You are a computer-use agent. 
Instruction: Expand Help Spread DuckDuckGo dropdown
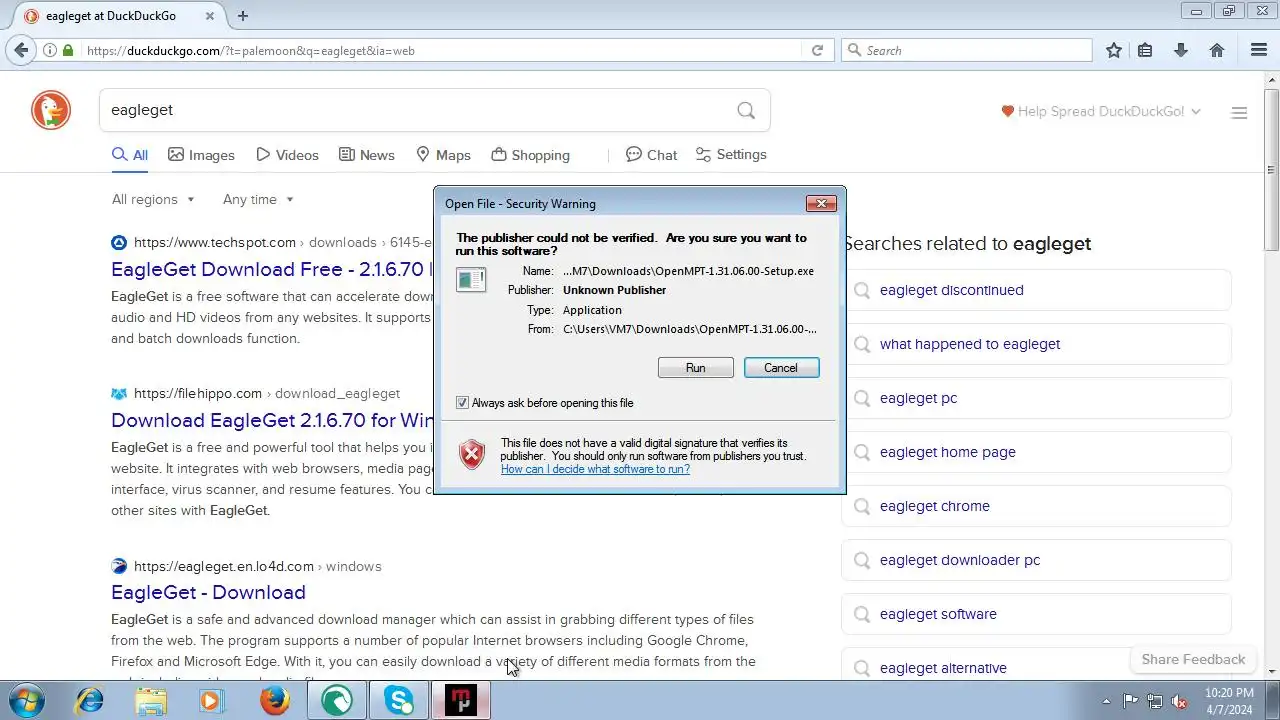coord(1101,111)
